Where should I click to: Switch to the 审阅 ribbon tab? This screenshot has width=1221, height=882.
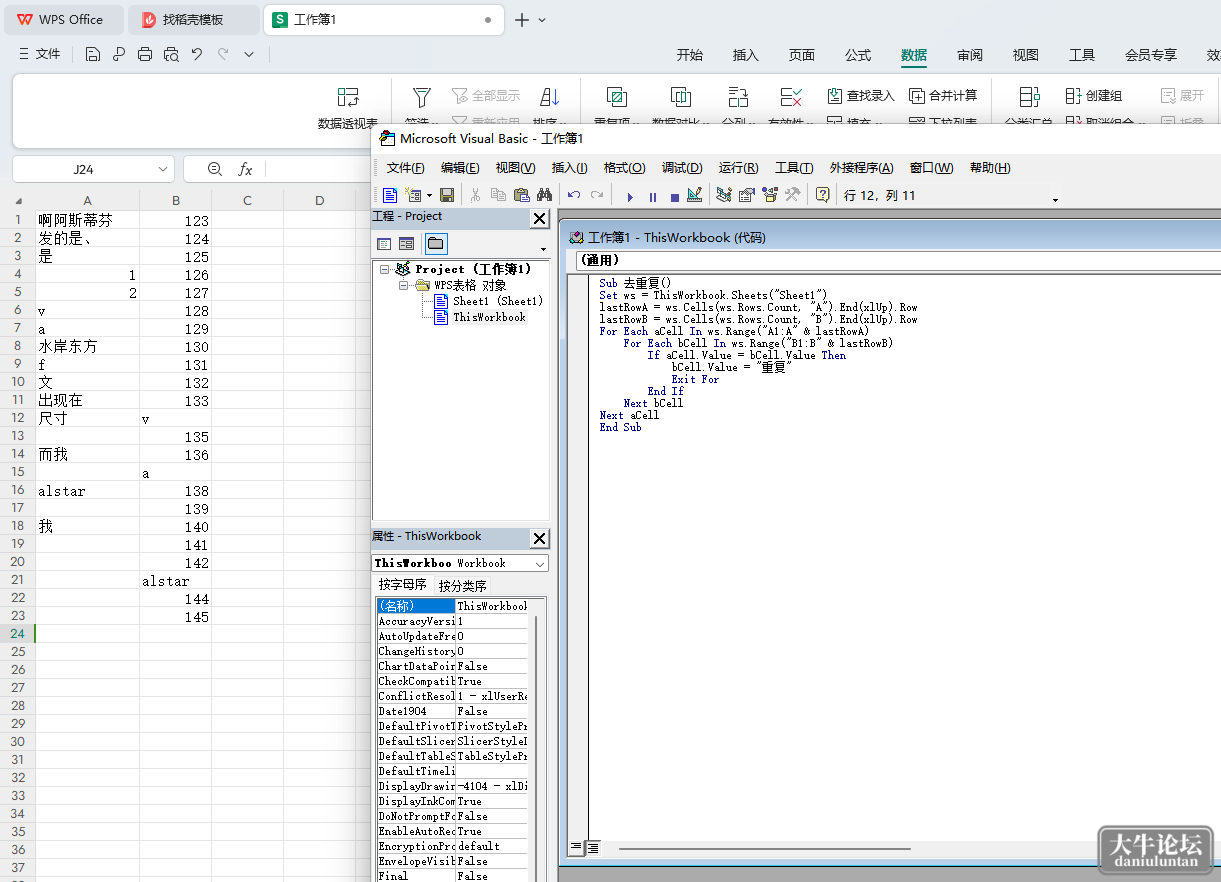coord(969,55)
